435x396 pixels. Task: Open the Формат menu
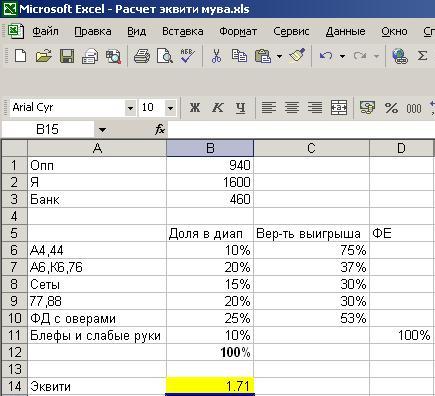coord(238,32)
